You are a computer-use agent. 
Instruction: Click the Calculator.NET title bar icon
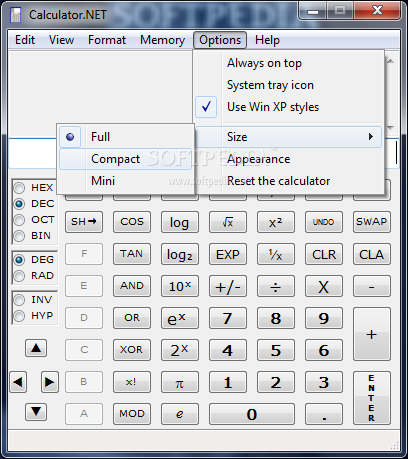point(15,15)
